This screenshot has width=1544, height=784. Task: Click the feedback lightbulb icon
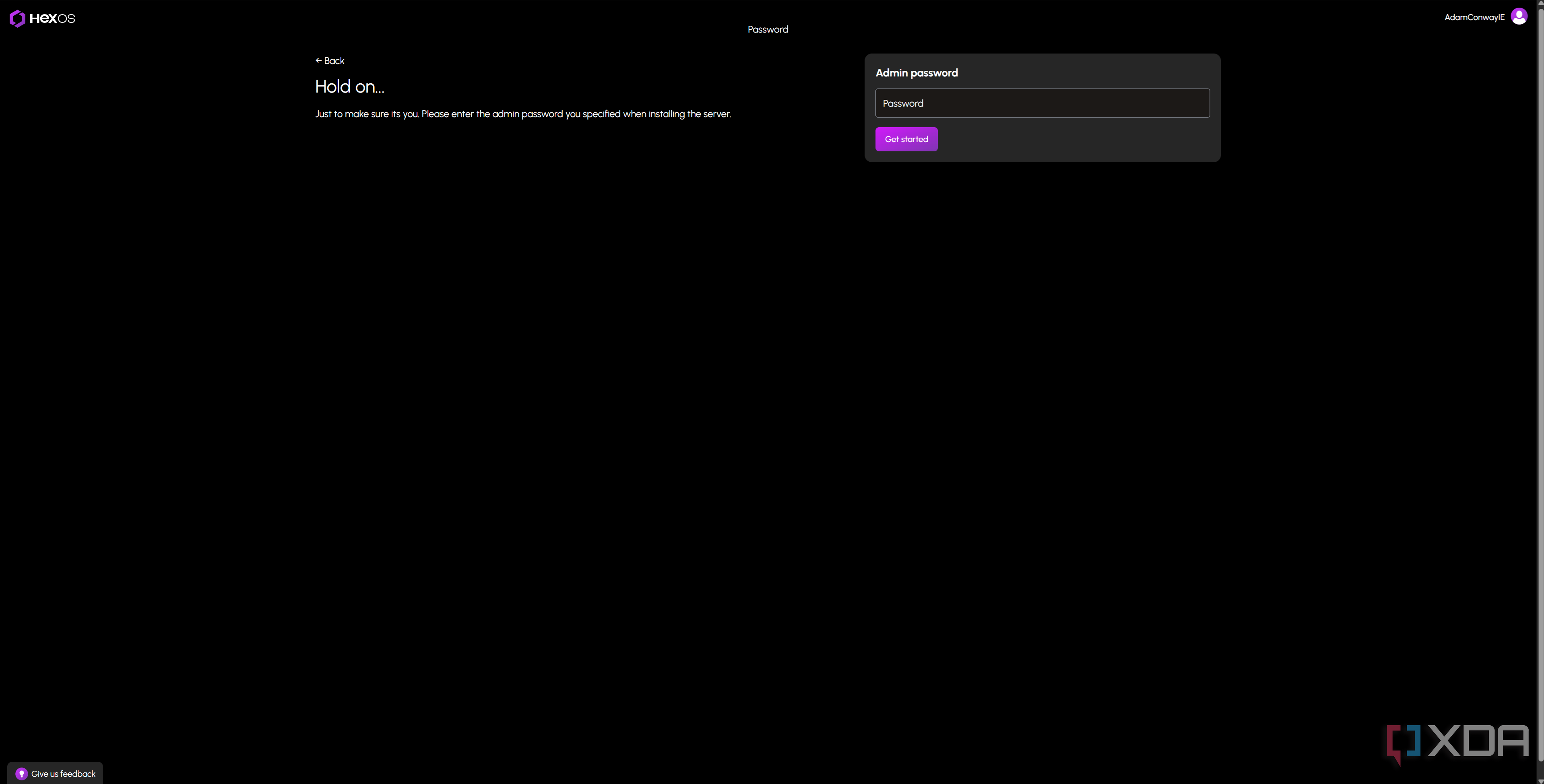(x=22, y=774)
